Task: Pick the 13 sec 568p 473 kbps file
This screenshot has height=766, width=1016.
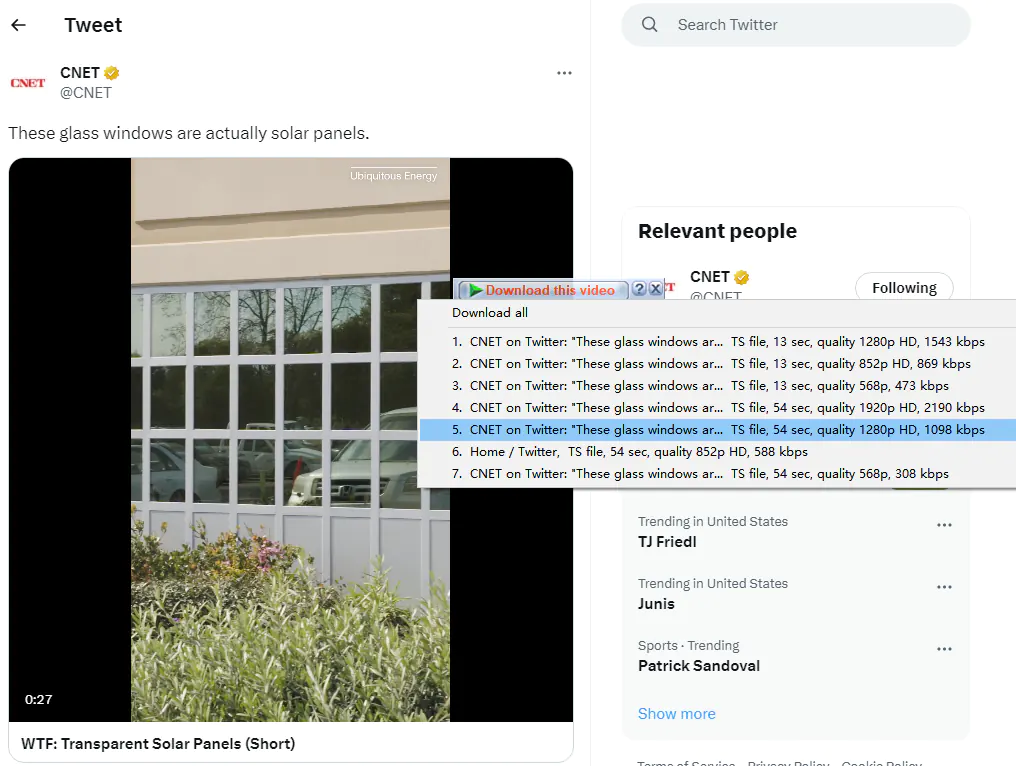Action: (x=700, y=386)
